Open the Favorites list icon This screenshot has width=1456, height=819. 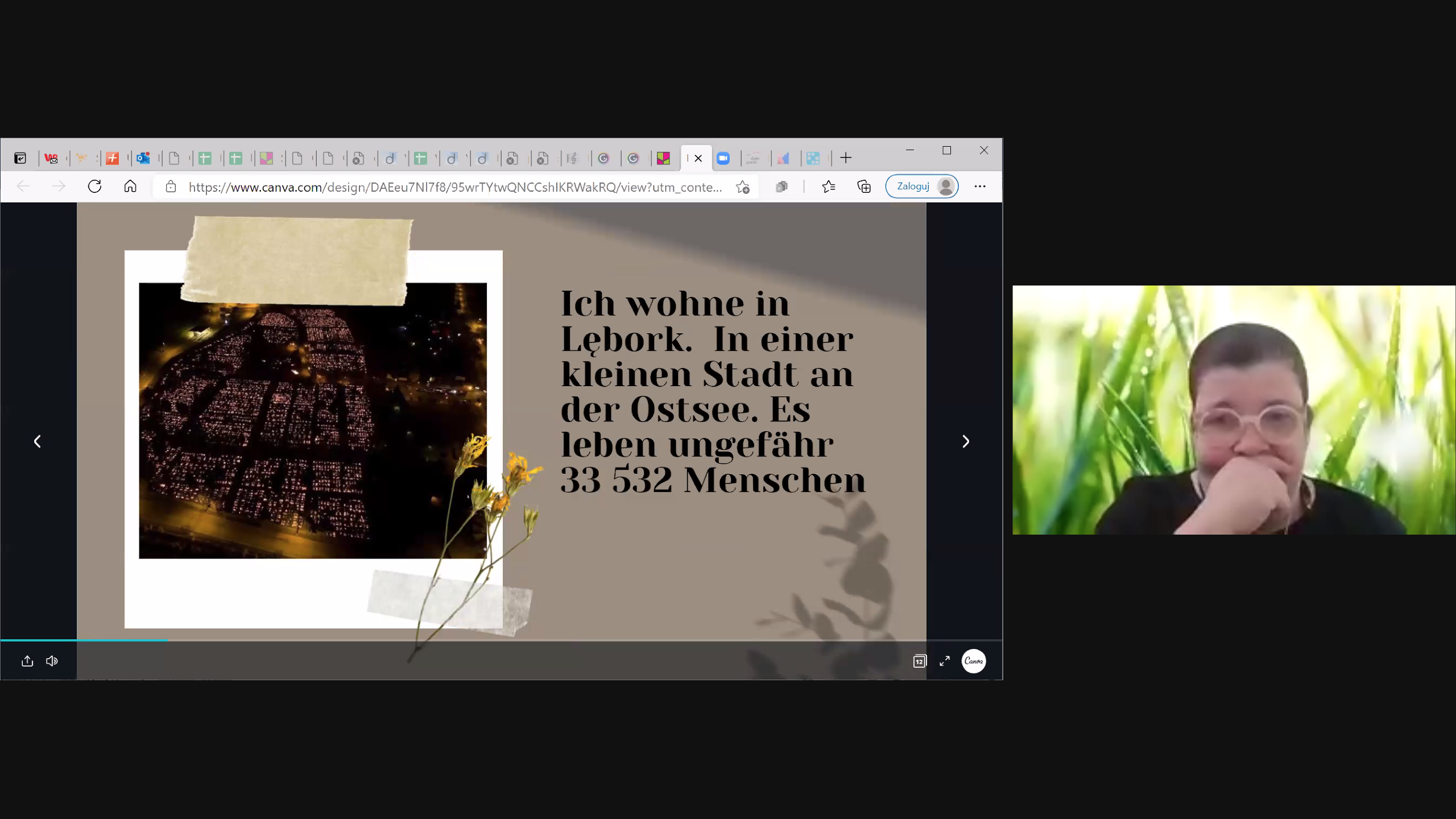tap(829, 187)
